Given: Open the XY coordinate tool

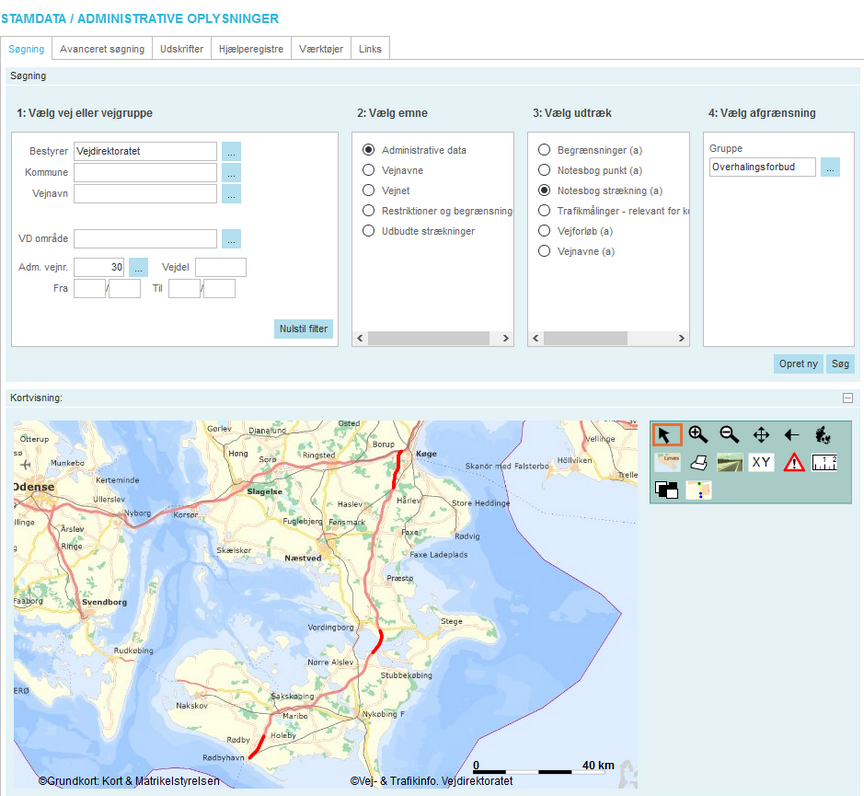Looking at the screenshot, I should (x=761, y=462).
